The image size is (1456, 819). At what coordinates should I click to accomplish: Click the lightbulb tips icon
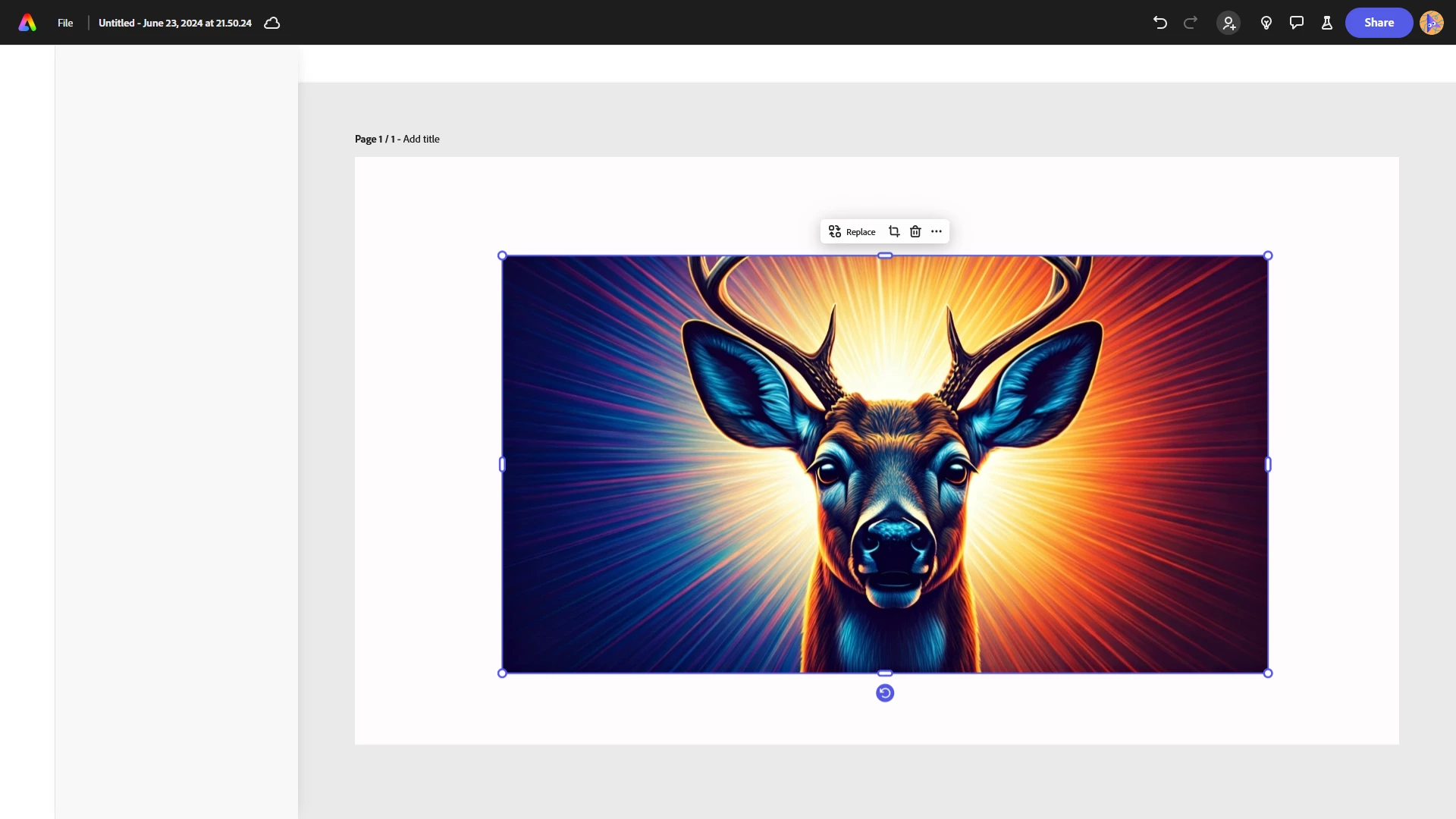pos(1266,23)
